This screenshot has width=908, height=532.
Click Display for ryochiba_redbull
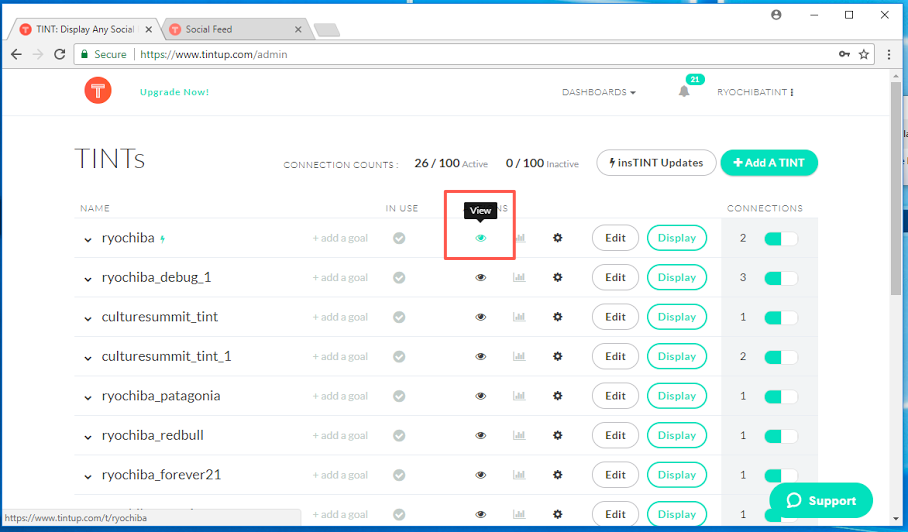pyautogui.click(x=676, y=435)
